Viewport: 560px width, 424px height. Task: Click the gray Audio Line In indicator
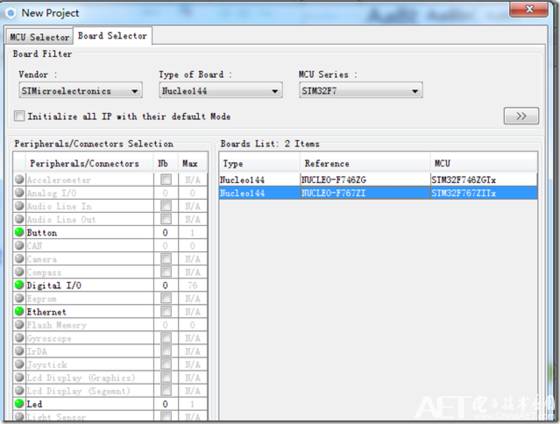(19, 206)
